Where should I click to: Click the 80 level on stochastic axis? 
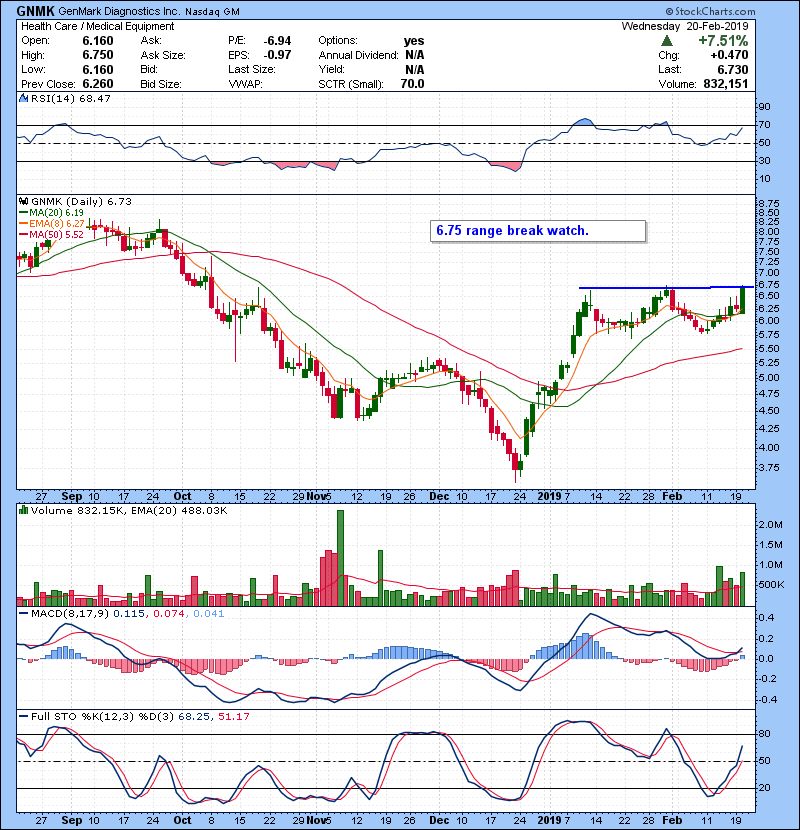pyautogui.click(x=765, y=734)
